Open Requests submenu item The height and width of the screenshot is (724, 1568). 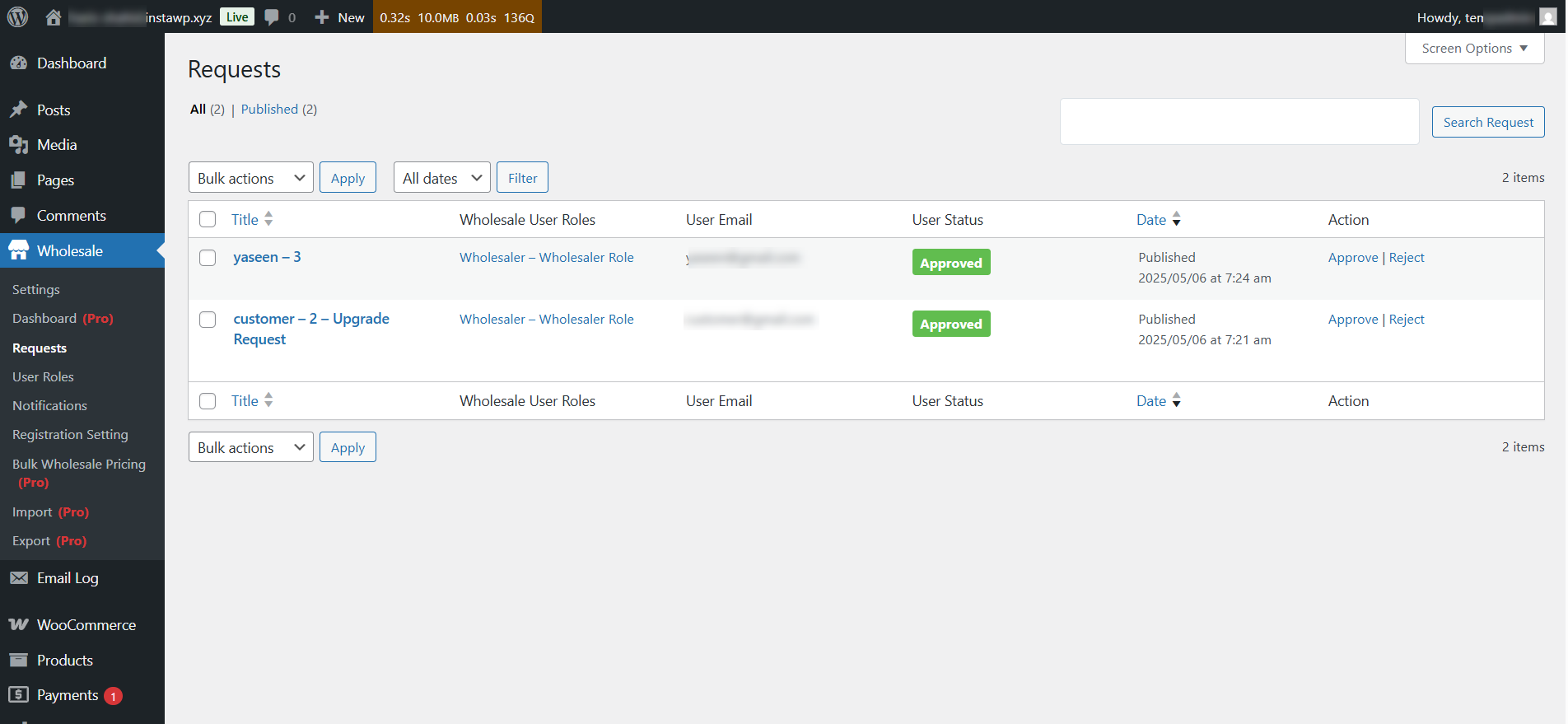40,348
